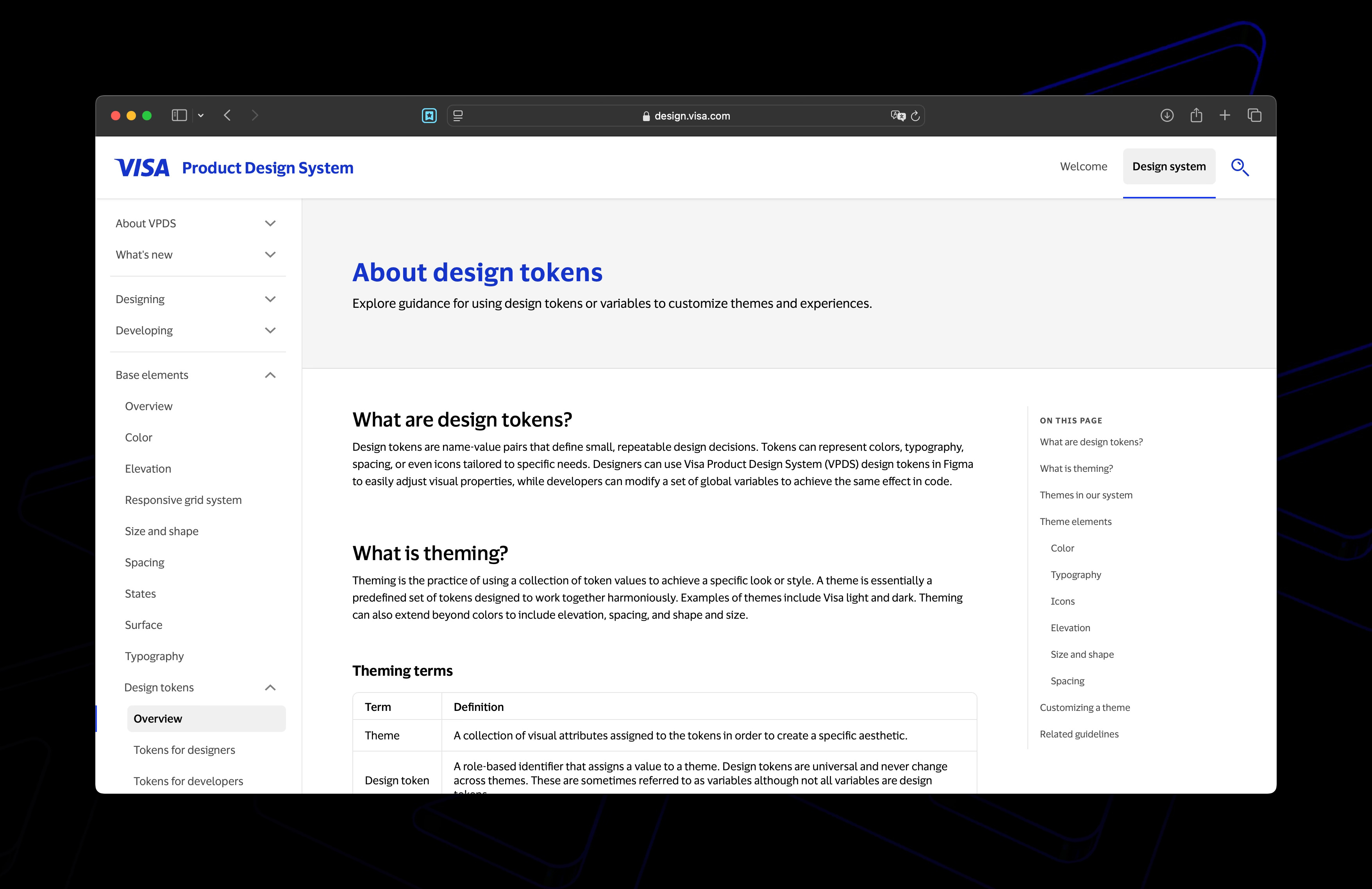Open the share icon in toolbar
This screenshot has height=889, width=1372.
point(1196,115)
